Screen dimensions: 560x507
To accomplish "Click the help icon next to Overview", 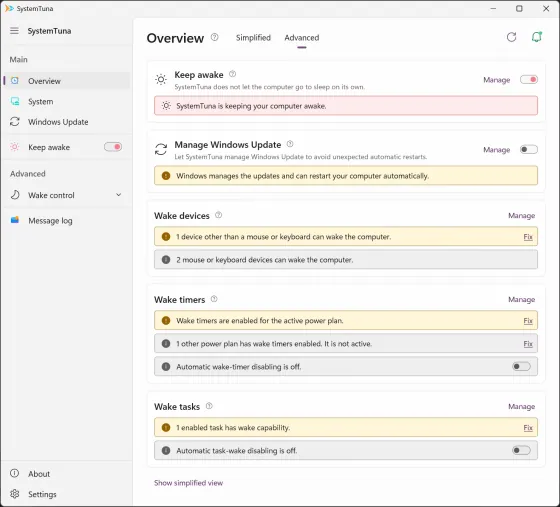I will click(x=214, y=37).
